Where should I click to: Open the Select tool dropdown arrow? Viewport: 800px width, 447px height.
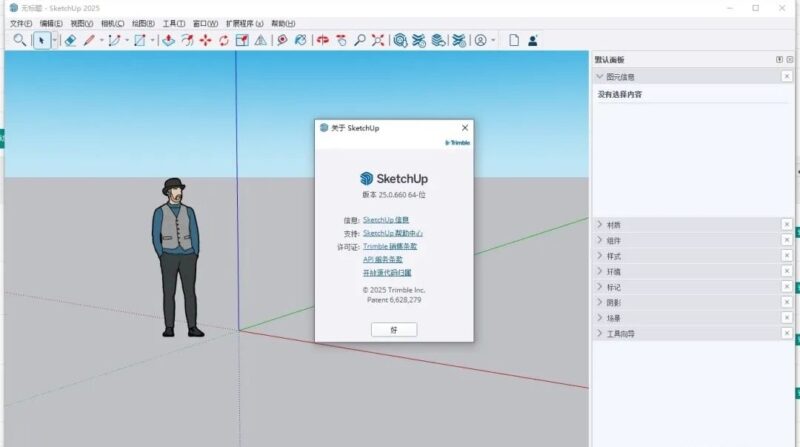click(x=54, y=40)
